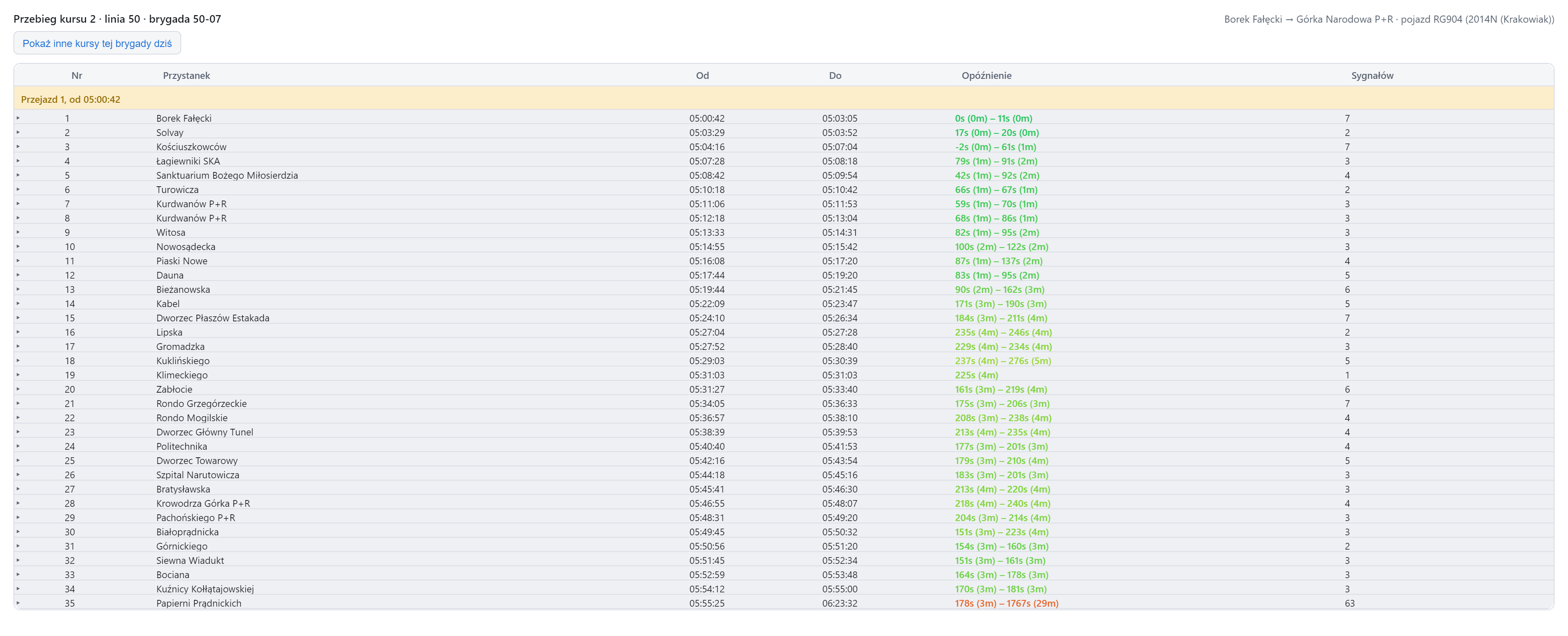Select stop 'Kuklińskiego'
This screenshot has width=1568, height=636.
[183, 361]
